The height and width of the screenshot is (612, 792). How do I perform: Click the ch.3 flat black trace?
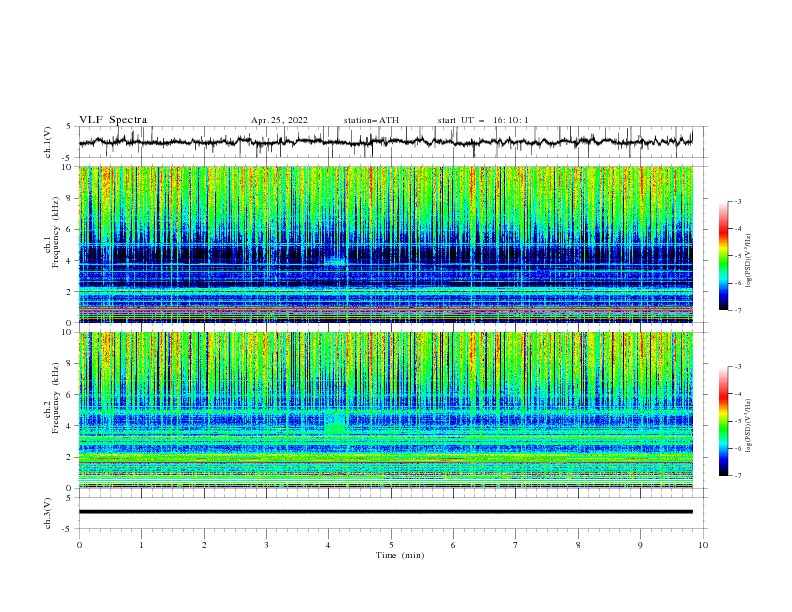[x=385, y=512]
